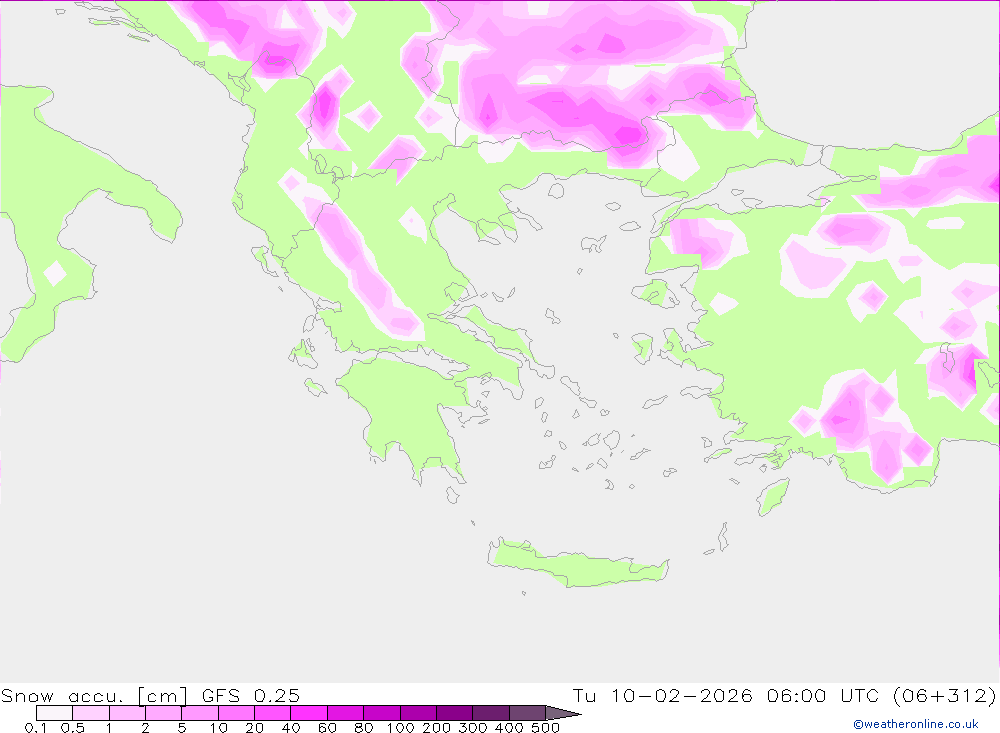The height and width of the screenshot is (733, 1000).
Task: Click the 60–80 cm legend swatch
Action: pyautogui.click(x=346, y=713)
